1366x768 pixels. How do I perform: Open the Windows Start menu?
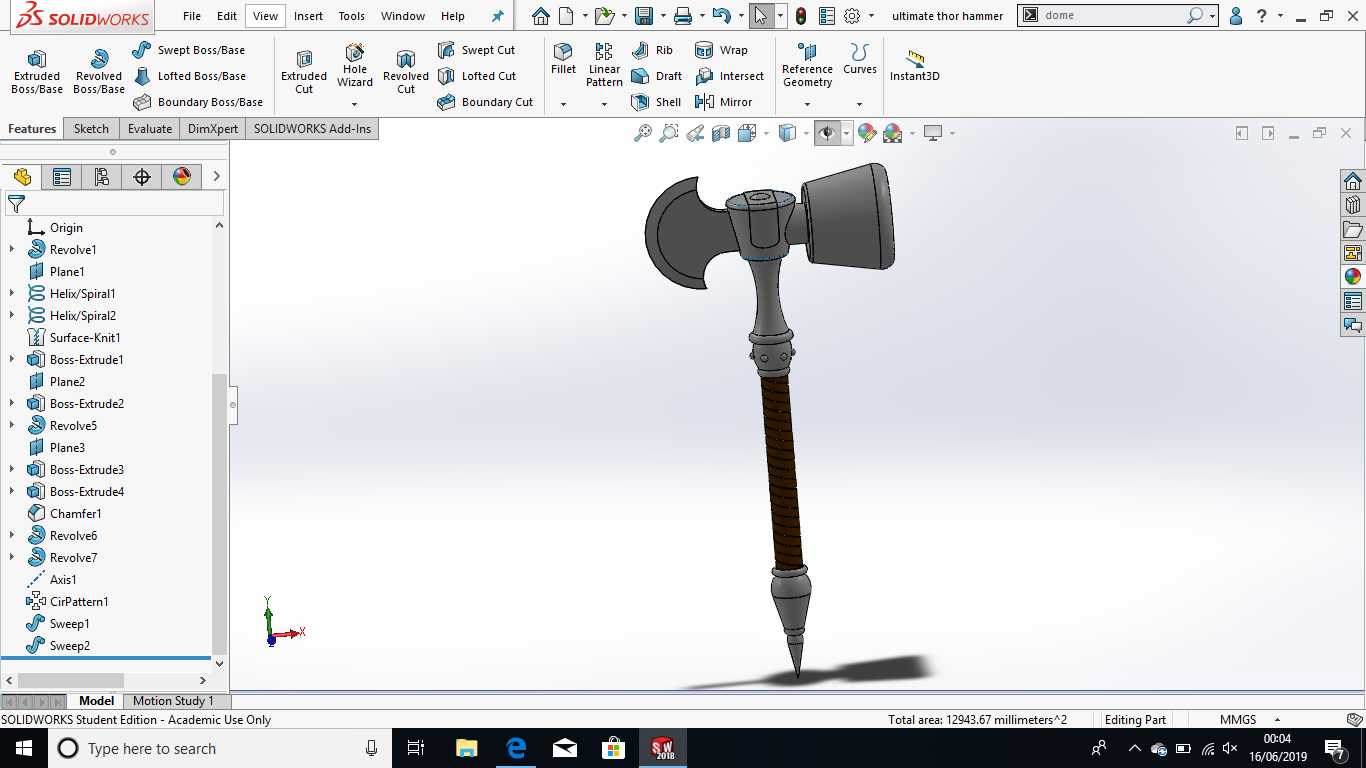click(x=24, y=748)
